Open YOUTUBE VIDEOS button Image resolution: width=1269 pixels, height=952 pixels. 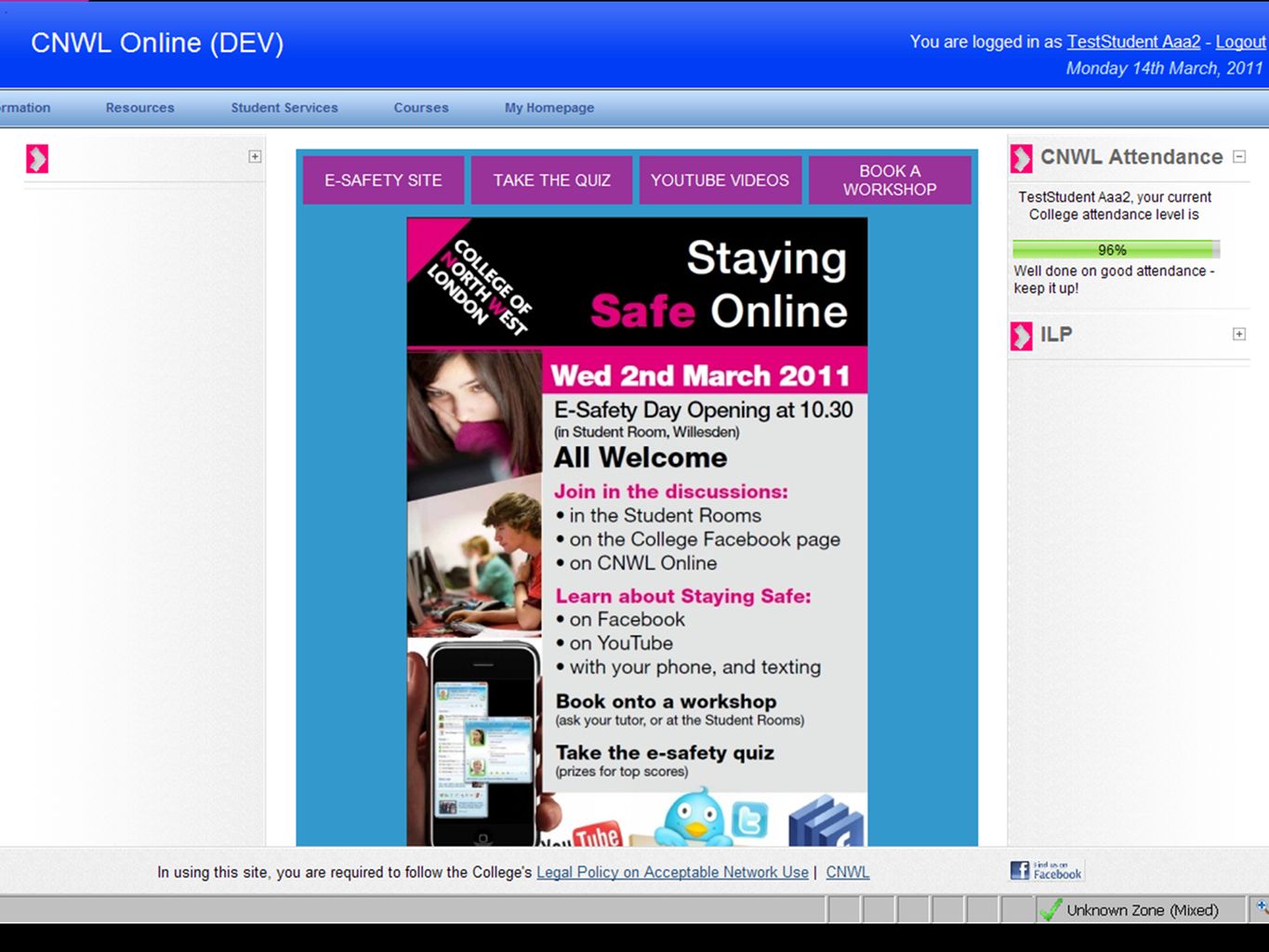(720, 179)
